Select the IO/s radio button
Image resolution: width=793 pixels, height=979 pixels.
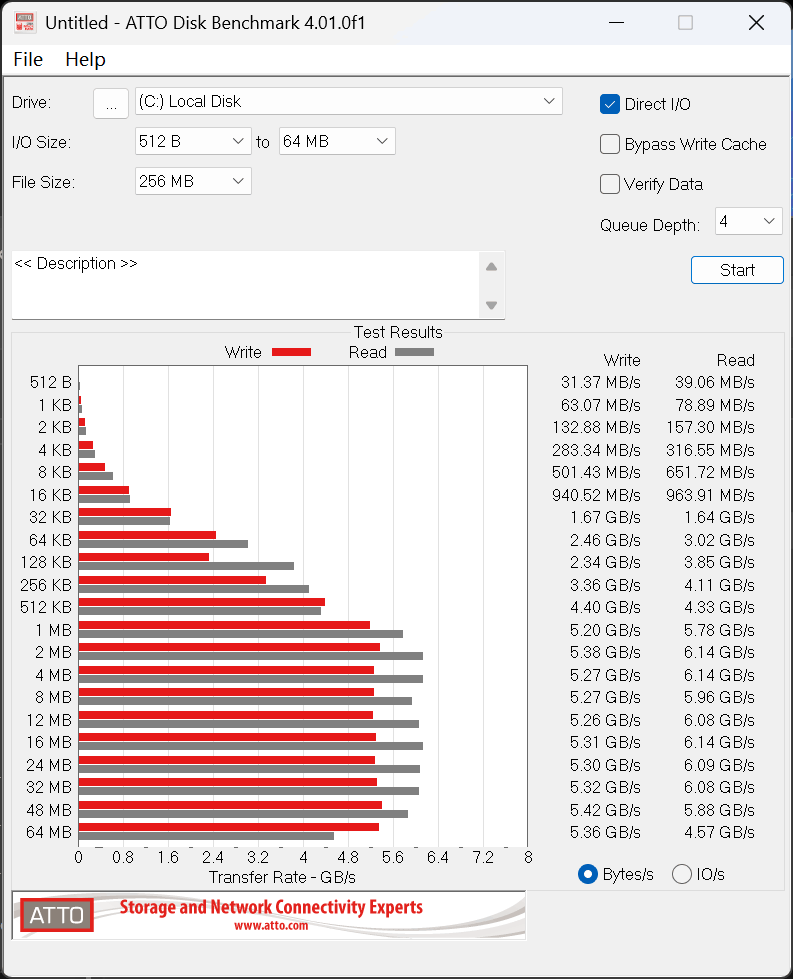point(682,874)
